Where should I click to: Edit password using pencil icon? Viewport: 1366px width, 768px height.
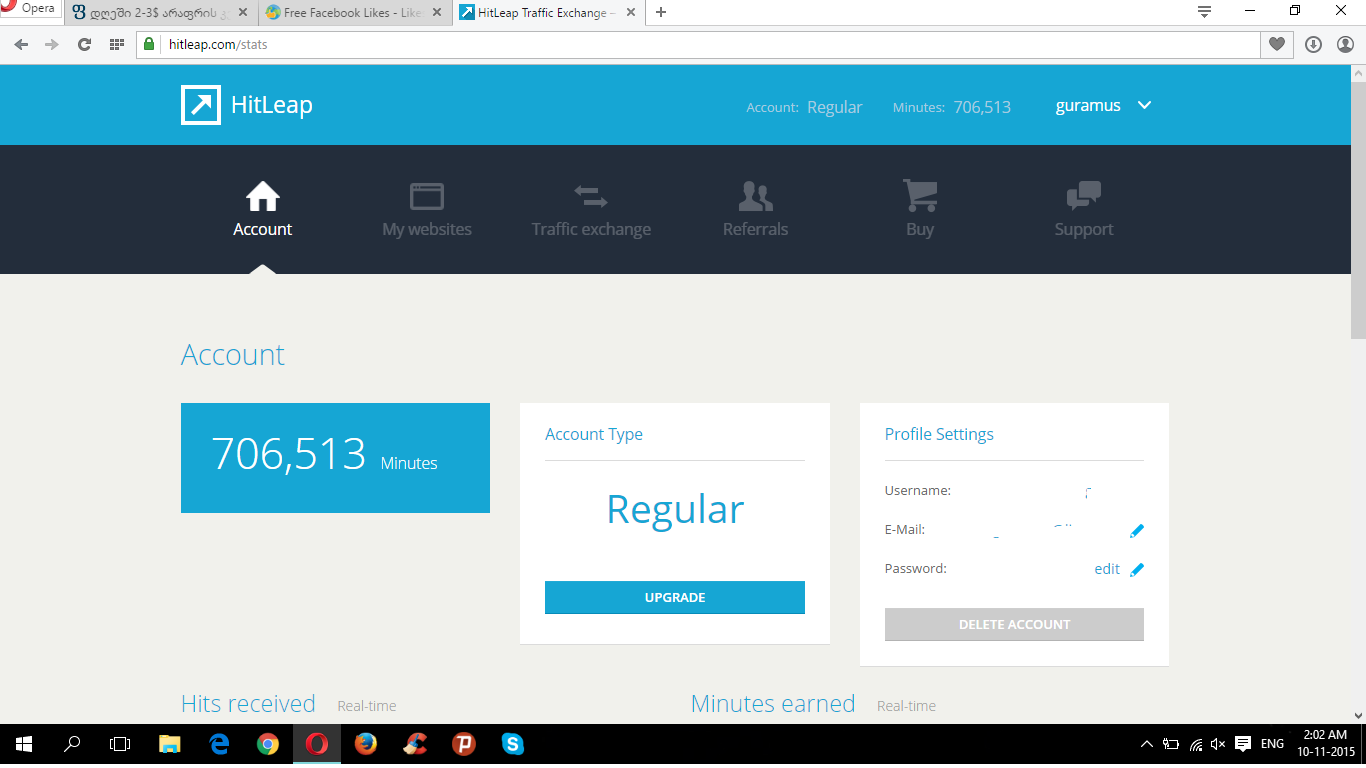[1137, 570]
